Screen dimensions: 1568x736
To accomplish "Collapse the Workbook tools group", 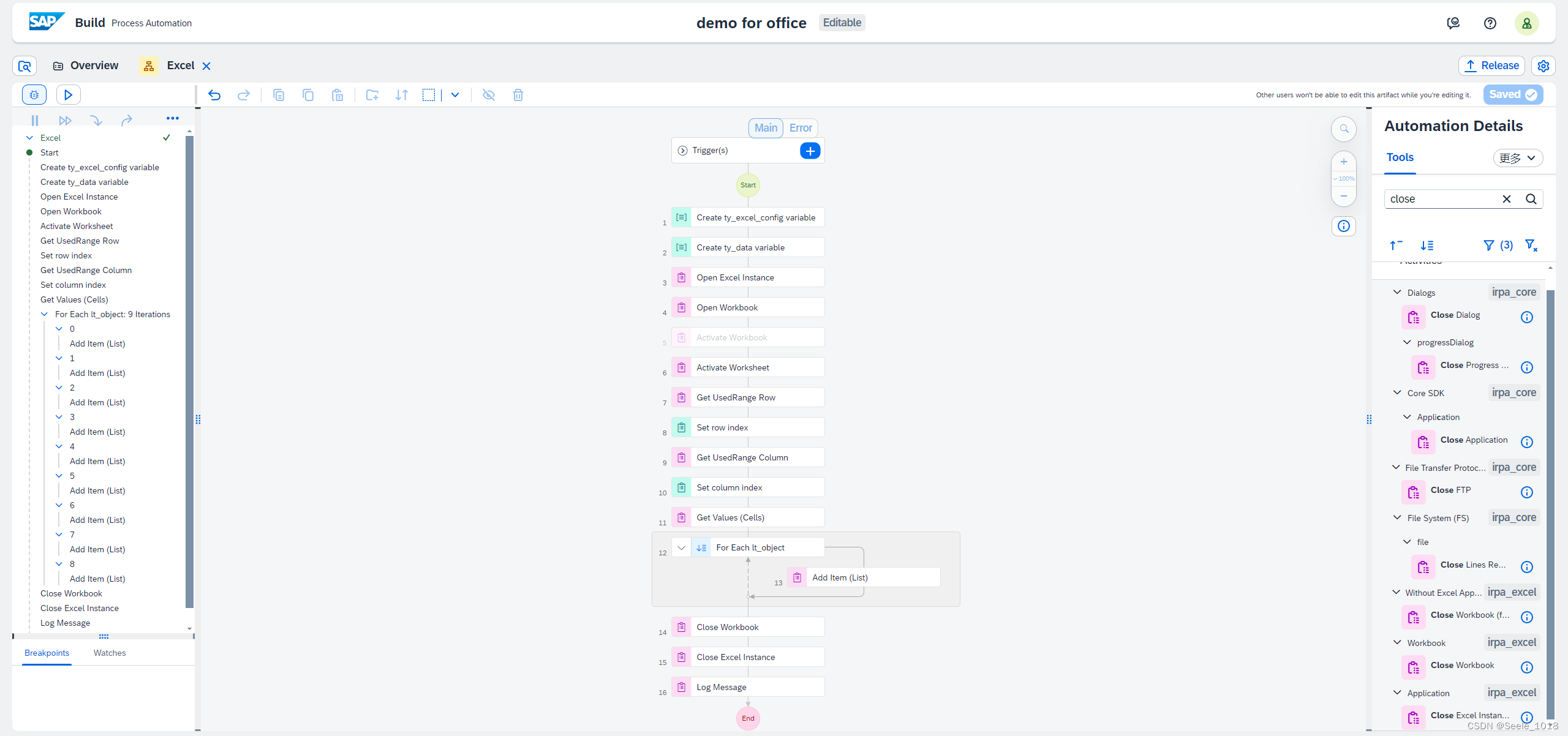I will (x=1397, y=643).
